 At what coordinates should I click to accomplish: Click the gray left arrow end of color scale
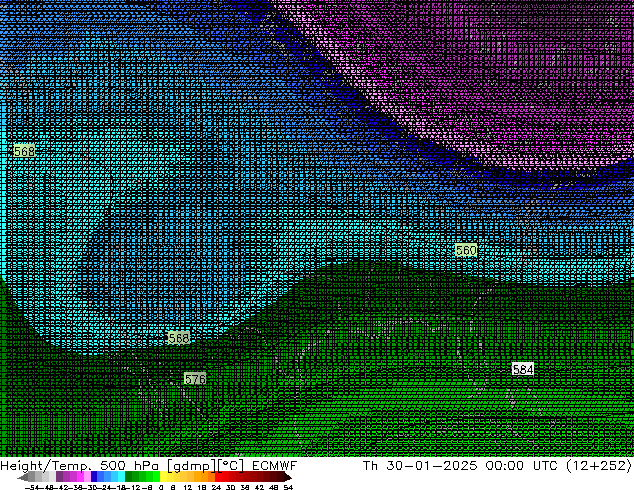pos(23,477)
